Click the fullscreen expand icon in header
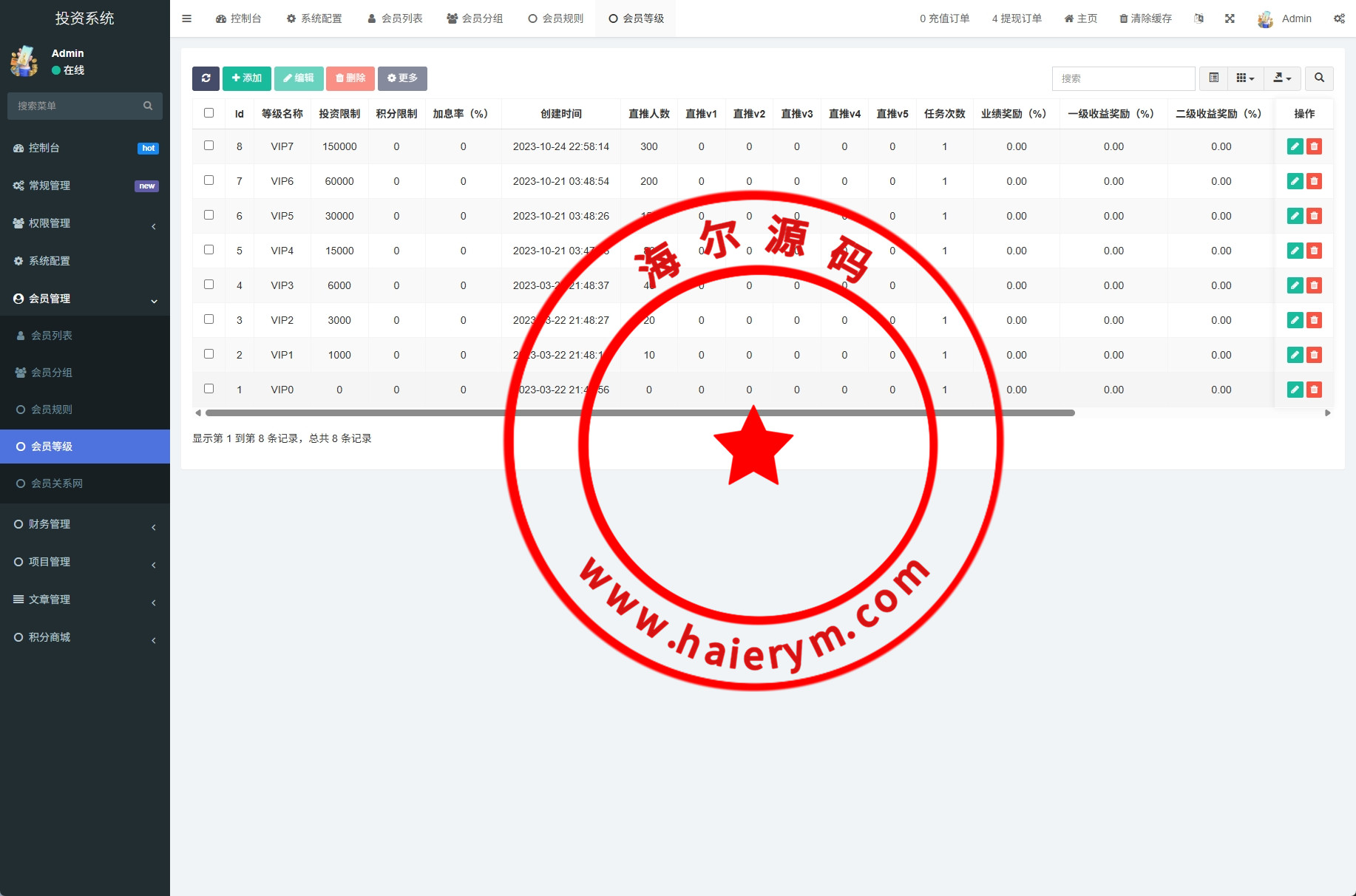This screenshot has height=896, width=1356. pos(1230,18)
